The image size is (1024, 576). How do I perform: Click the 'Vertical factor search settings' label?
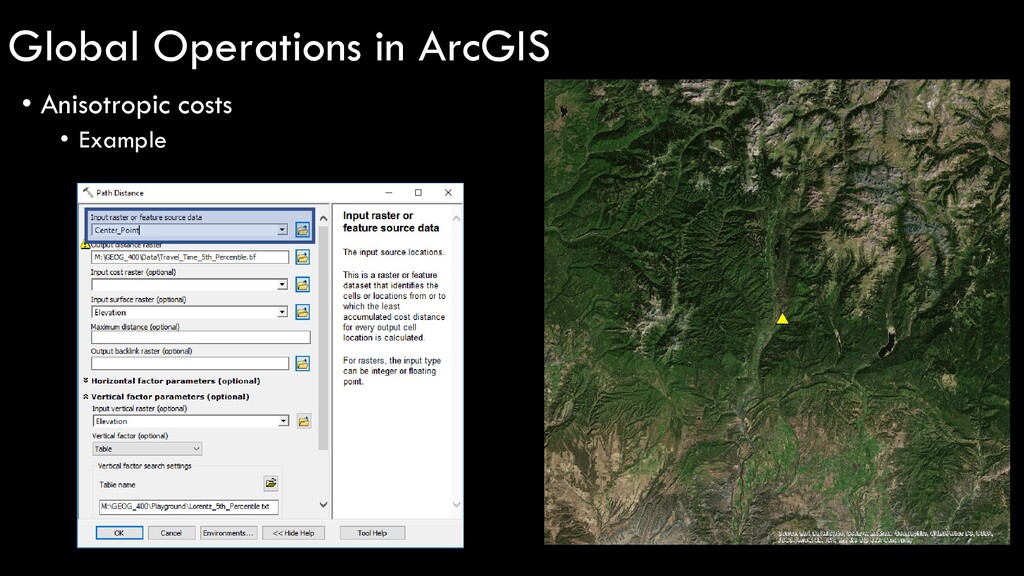pos(145,466)
